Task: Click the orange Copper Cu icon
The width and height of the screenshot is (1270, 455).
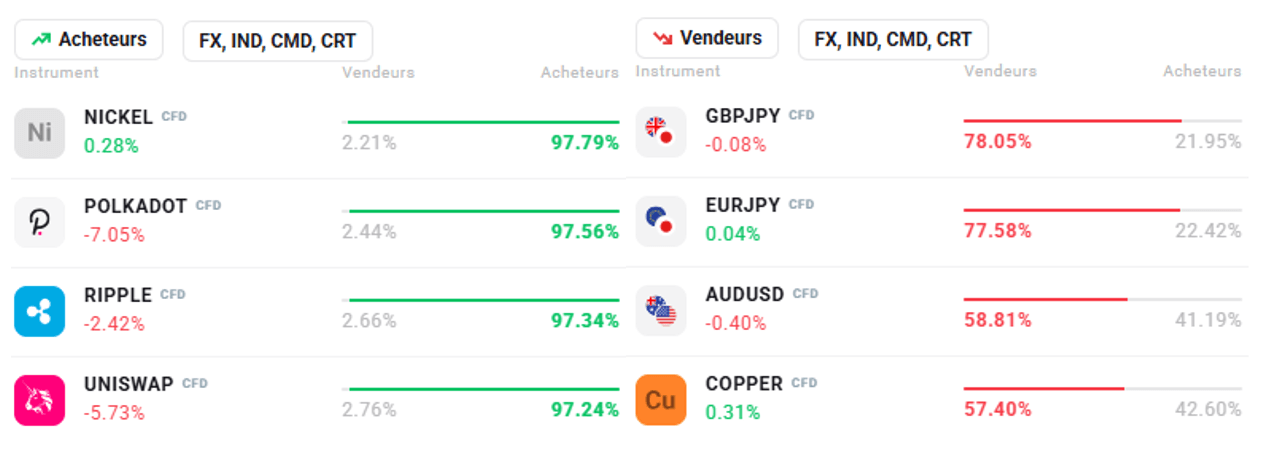Action: click(660, 400)
